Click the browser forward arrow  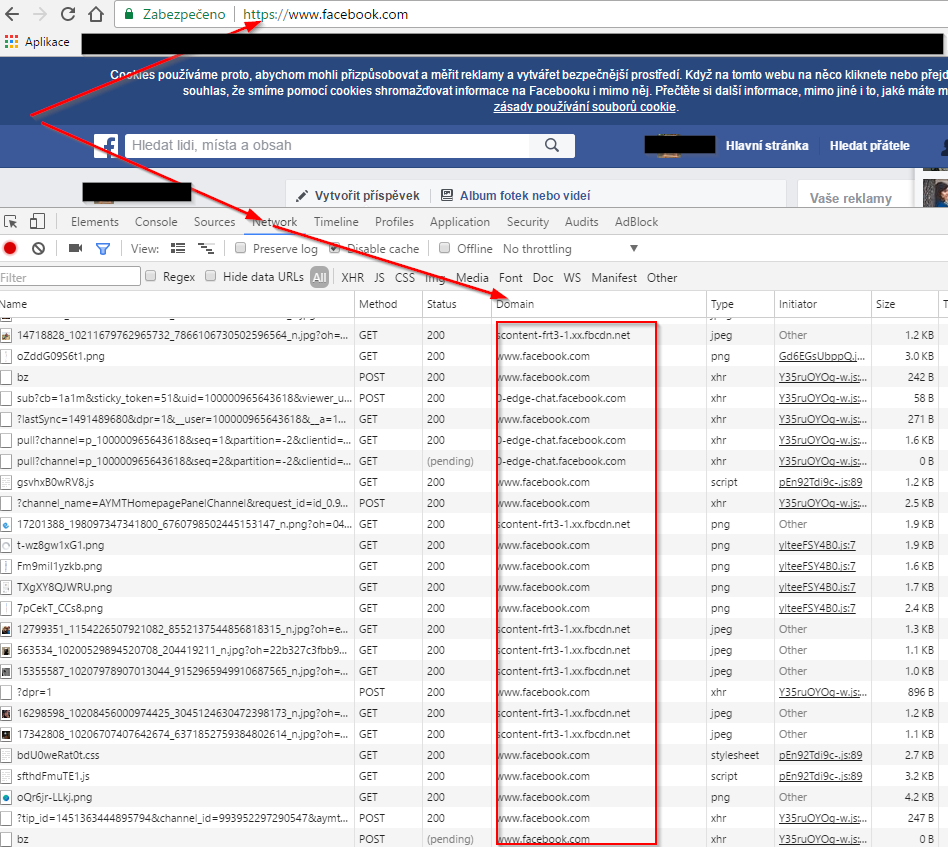40,14
